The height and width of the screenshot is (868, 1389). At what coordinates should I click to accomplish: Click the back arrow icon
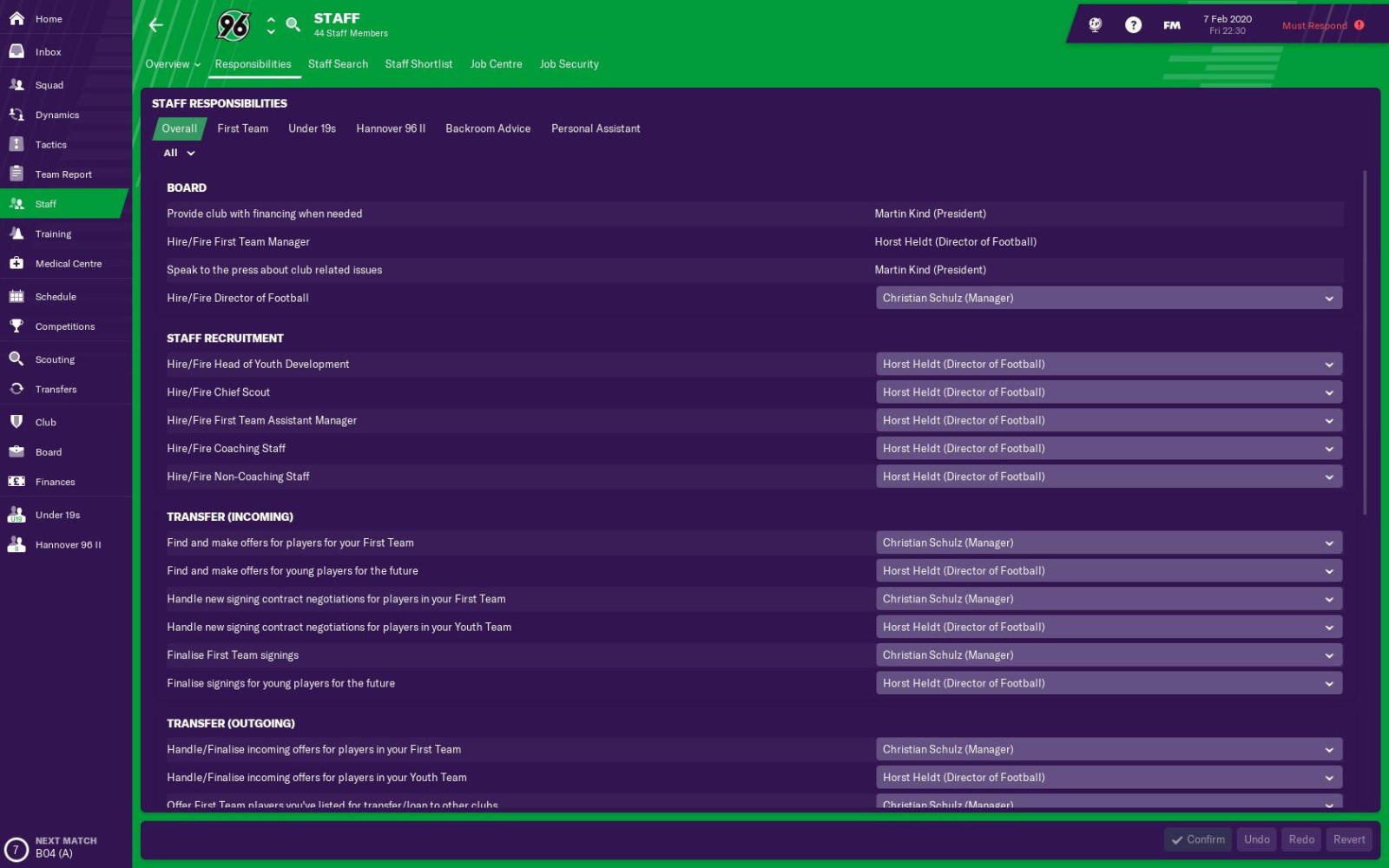tap(156, 25)
